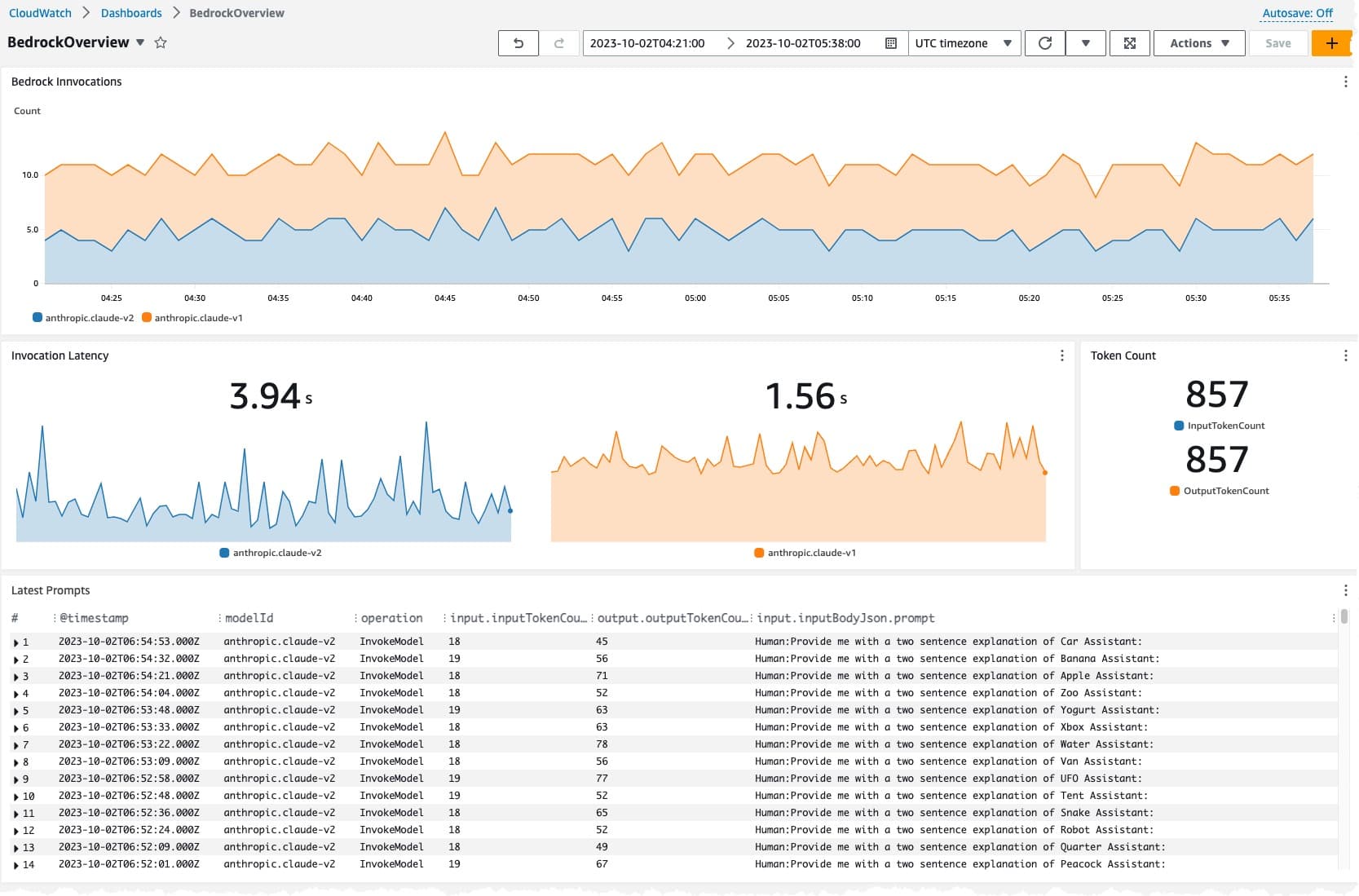
Task: Click OutputTokenCount legend swatch
Action: 1175,491
